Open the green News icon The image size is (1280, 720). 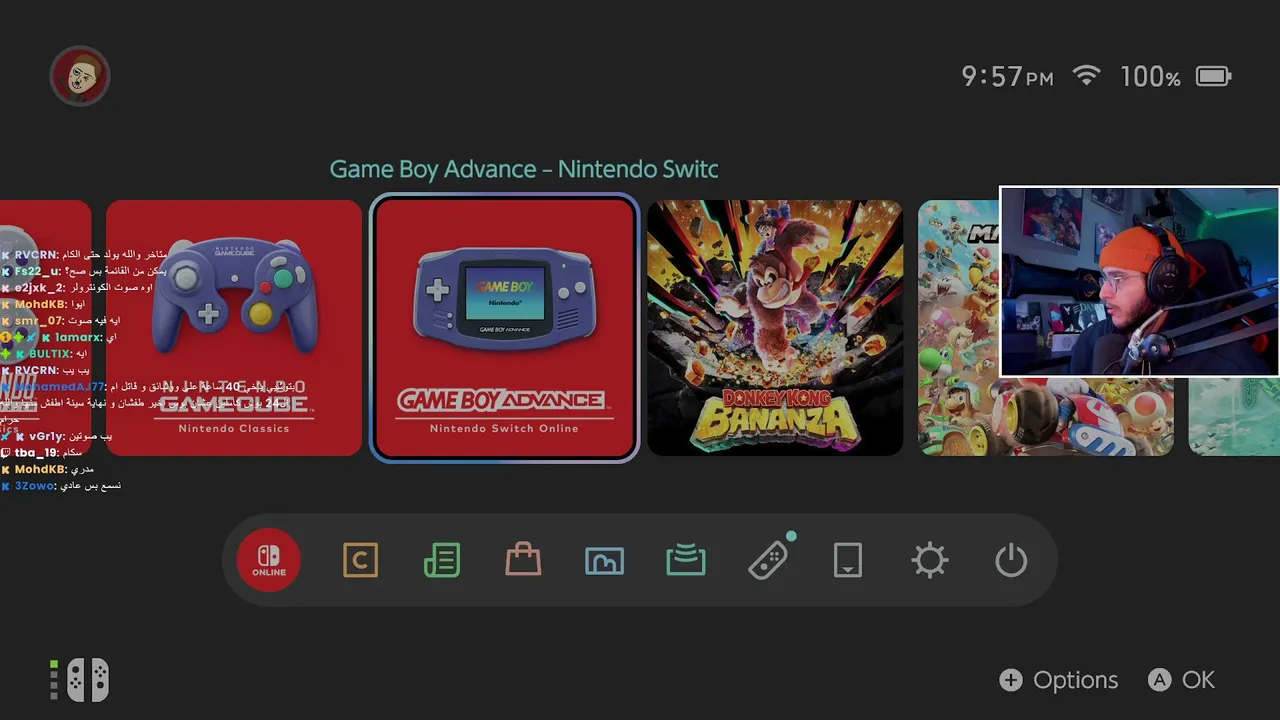(x=442, y=560)
